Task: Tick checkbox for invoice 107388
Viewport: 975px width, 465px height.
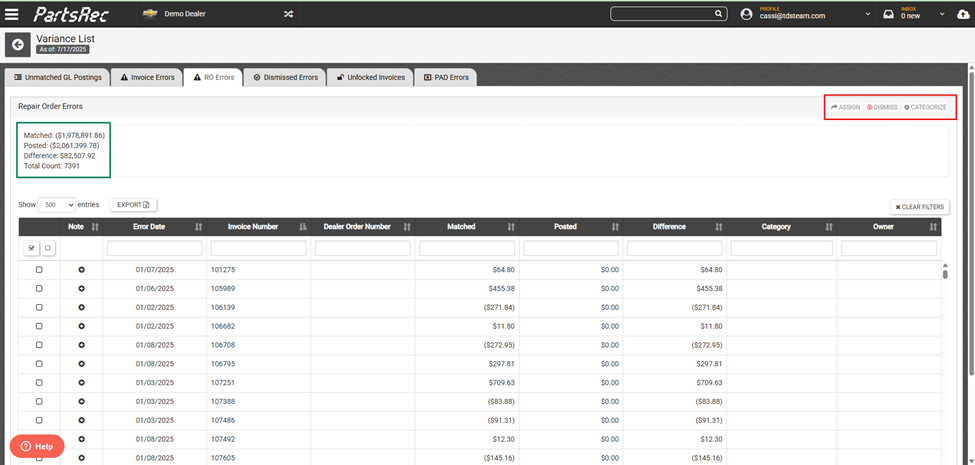Action: pyautogui.click(x=39, y=401)
